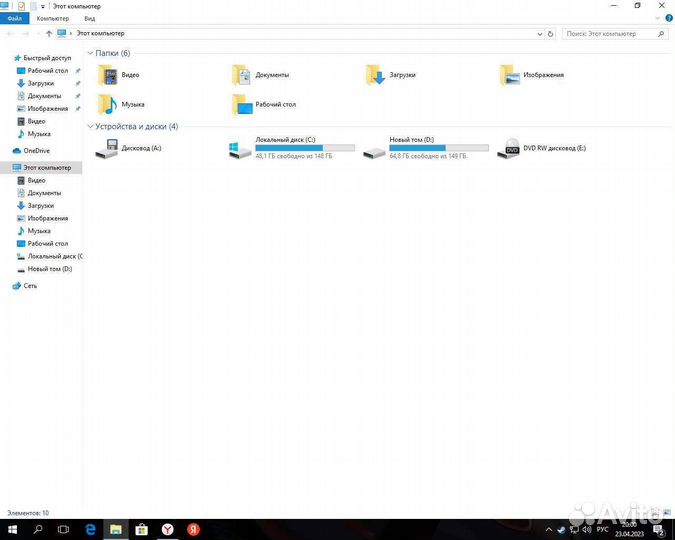The width and height of the screenshot is (675, 540).
Task: Open the Загрузки folder
Action: (375, 75)
